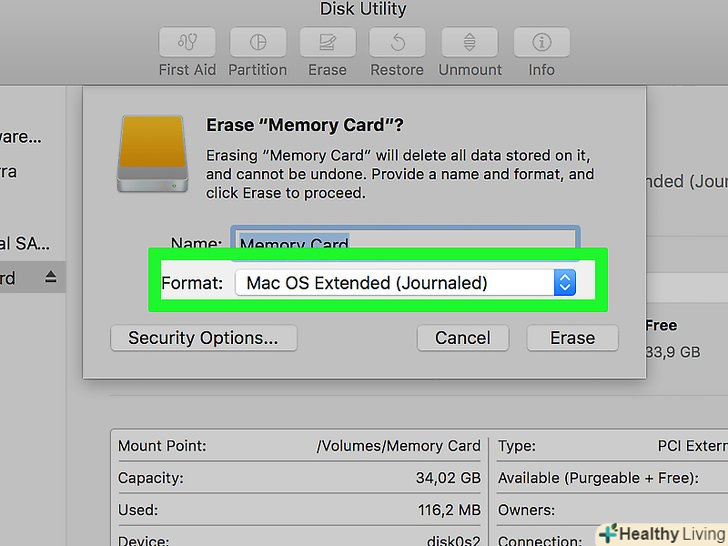Click the Erase toolbar icon
This screenshot has width=728, height=546.
pyautogui.click(x=327, y=44)
